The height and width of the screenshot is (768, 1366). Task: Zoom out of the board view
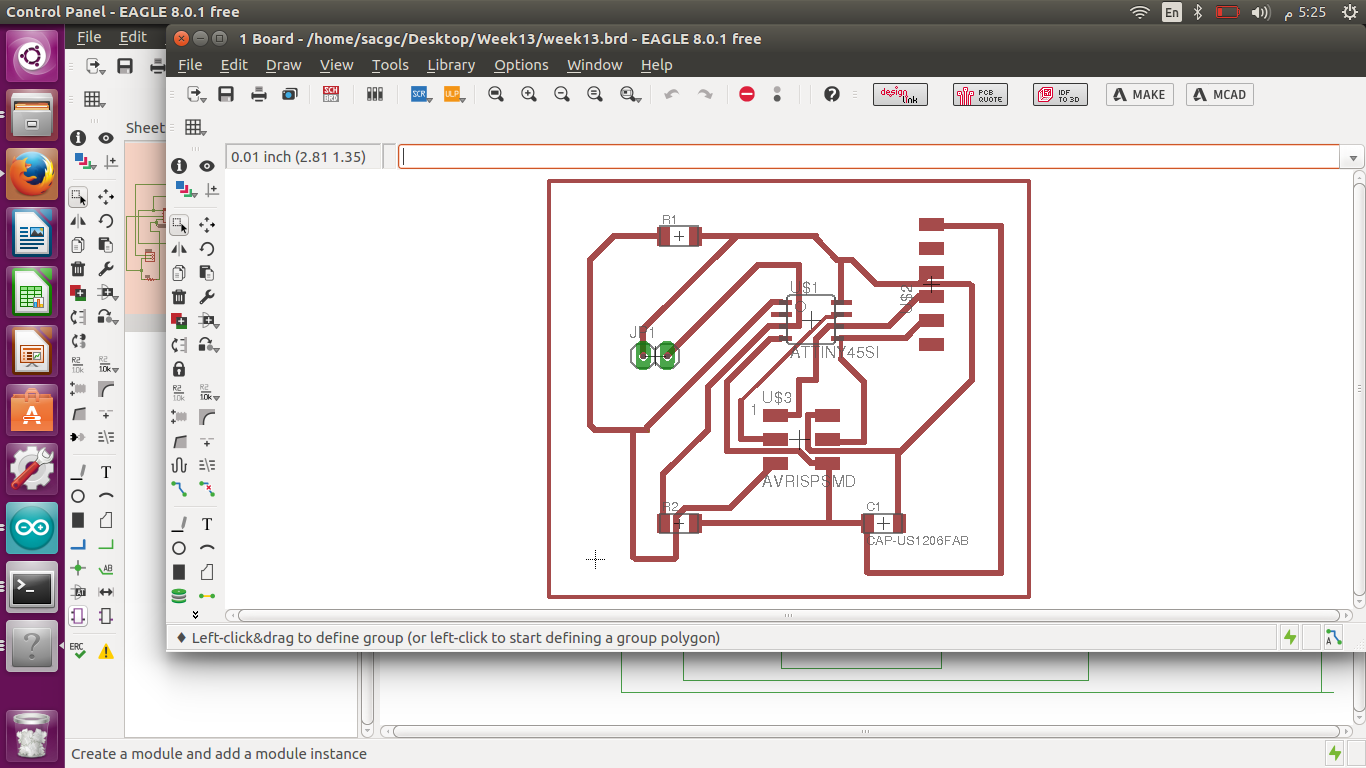tap(562, 94)
